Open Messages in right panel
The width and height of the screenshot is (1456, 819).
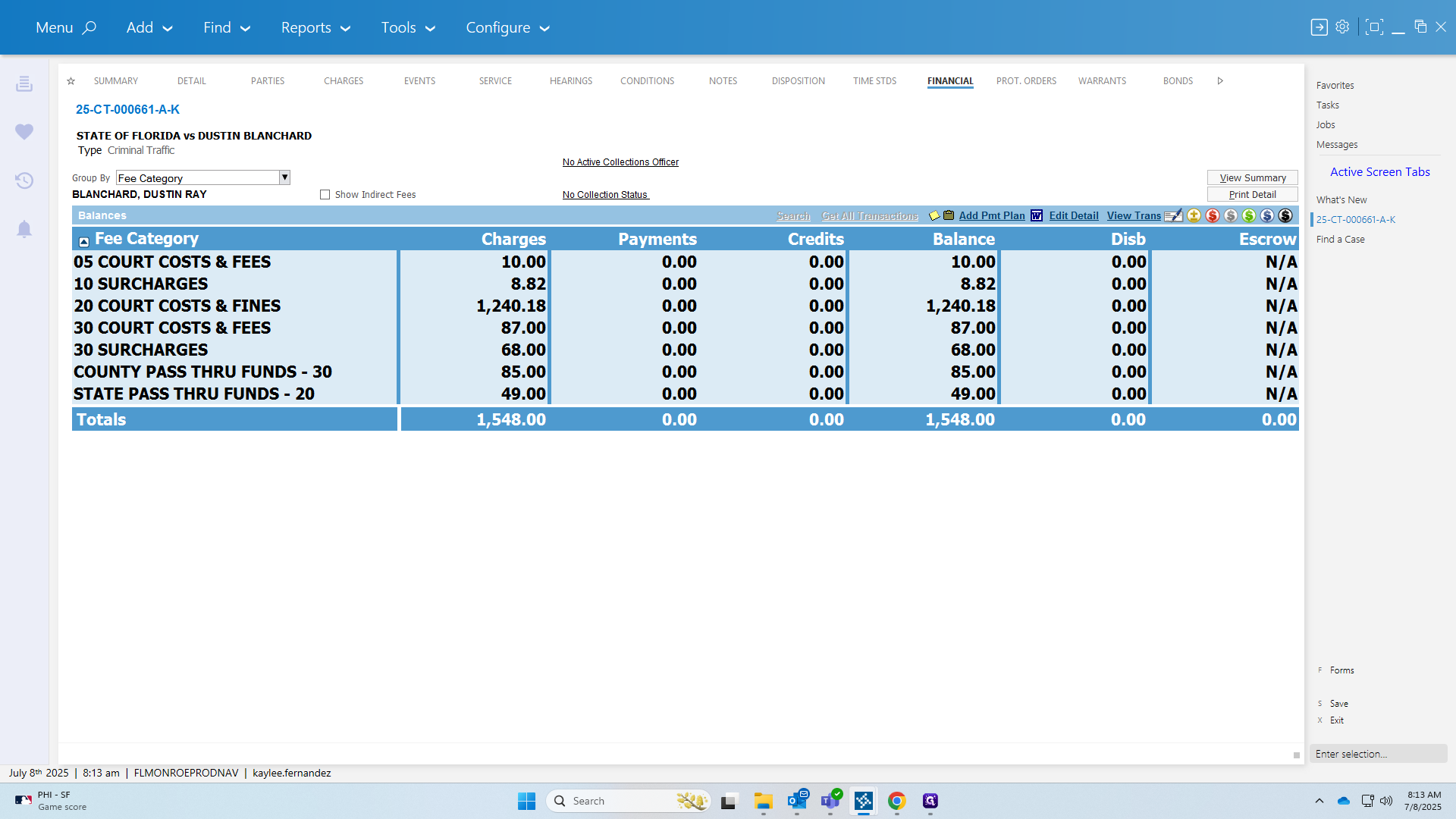[x=1336, y=145]
